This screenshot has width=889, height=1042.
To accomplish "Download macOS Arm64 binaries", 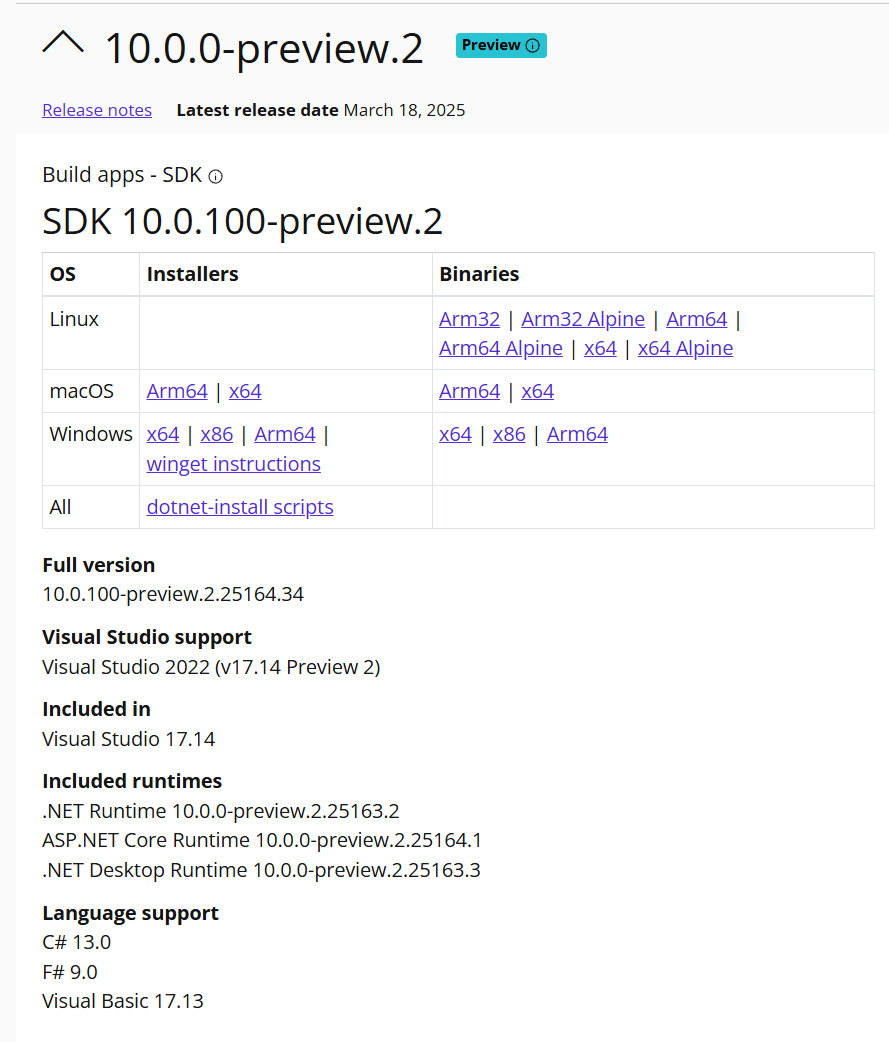I will tap(469, 391).
